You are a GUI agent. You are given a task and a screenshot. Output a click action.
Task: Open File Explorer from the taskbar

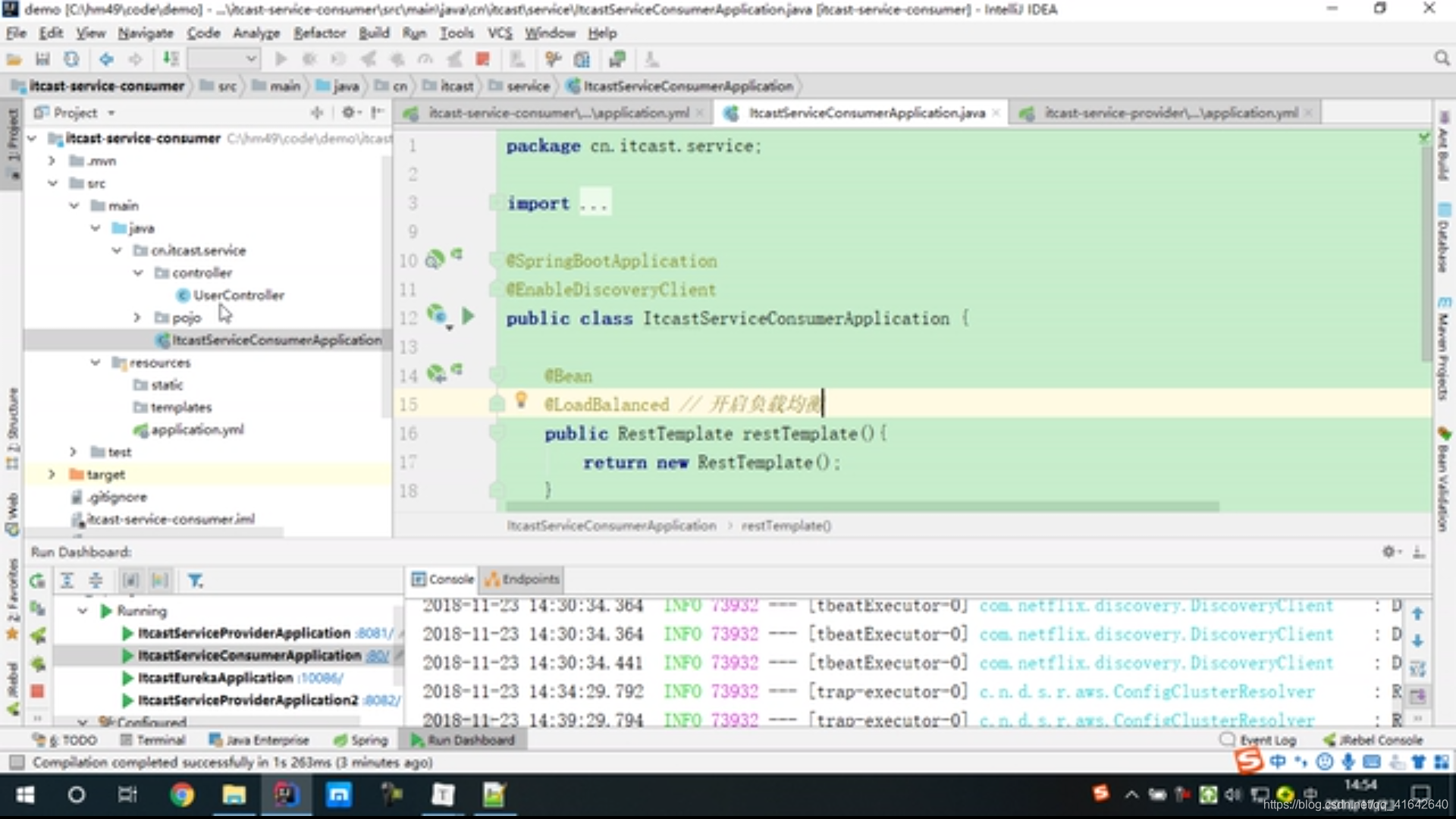tap(234, 794)
